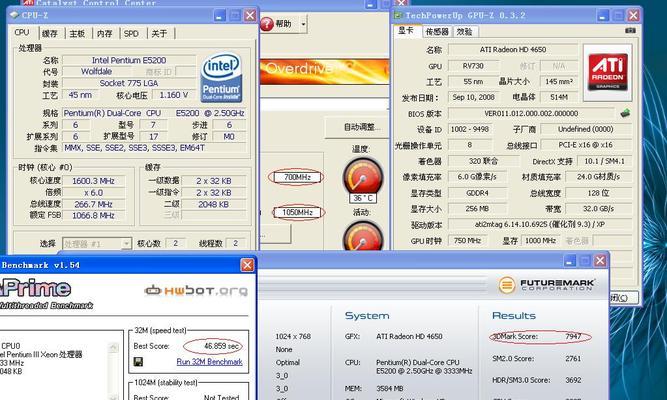
Task: Click the 1050MHz memory clock value field
Action: point(298,212)
